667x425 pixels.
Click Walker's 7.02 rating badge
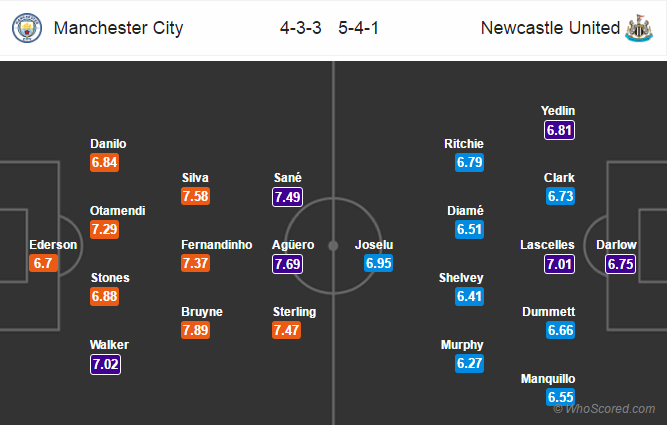pyautogui.click(x=105, y=364)
